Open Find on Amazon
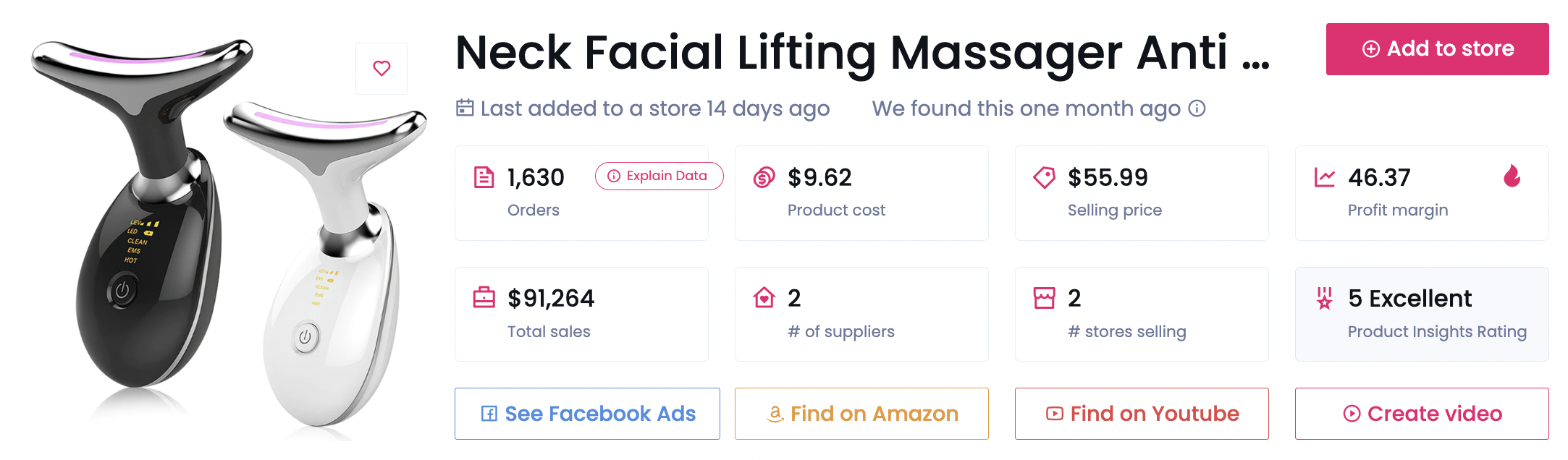The image size is (1568, 460). point(861,414)
